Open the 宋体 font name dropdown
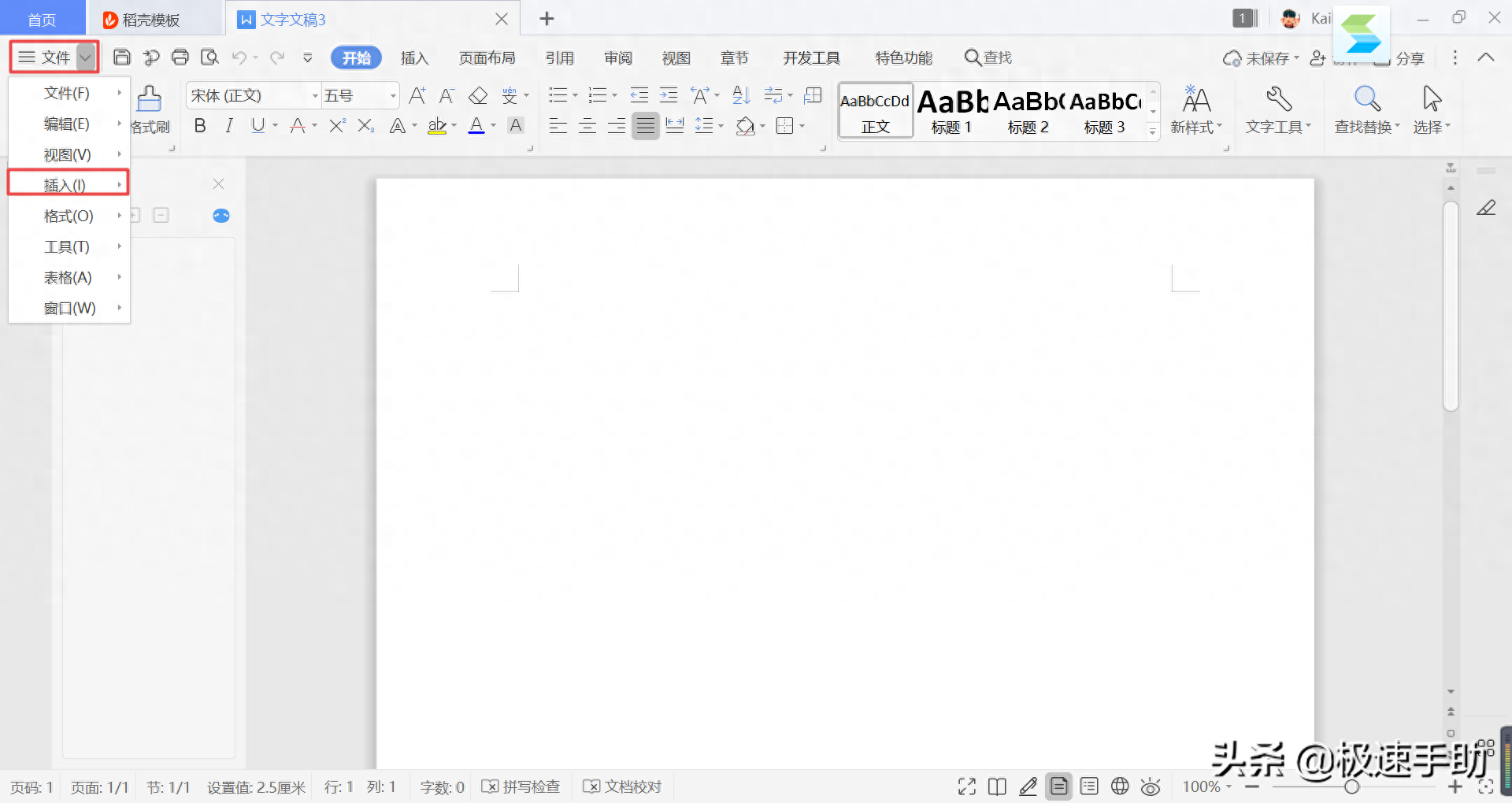1512x803 pixels. point(254,96)
